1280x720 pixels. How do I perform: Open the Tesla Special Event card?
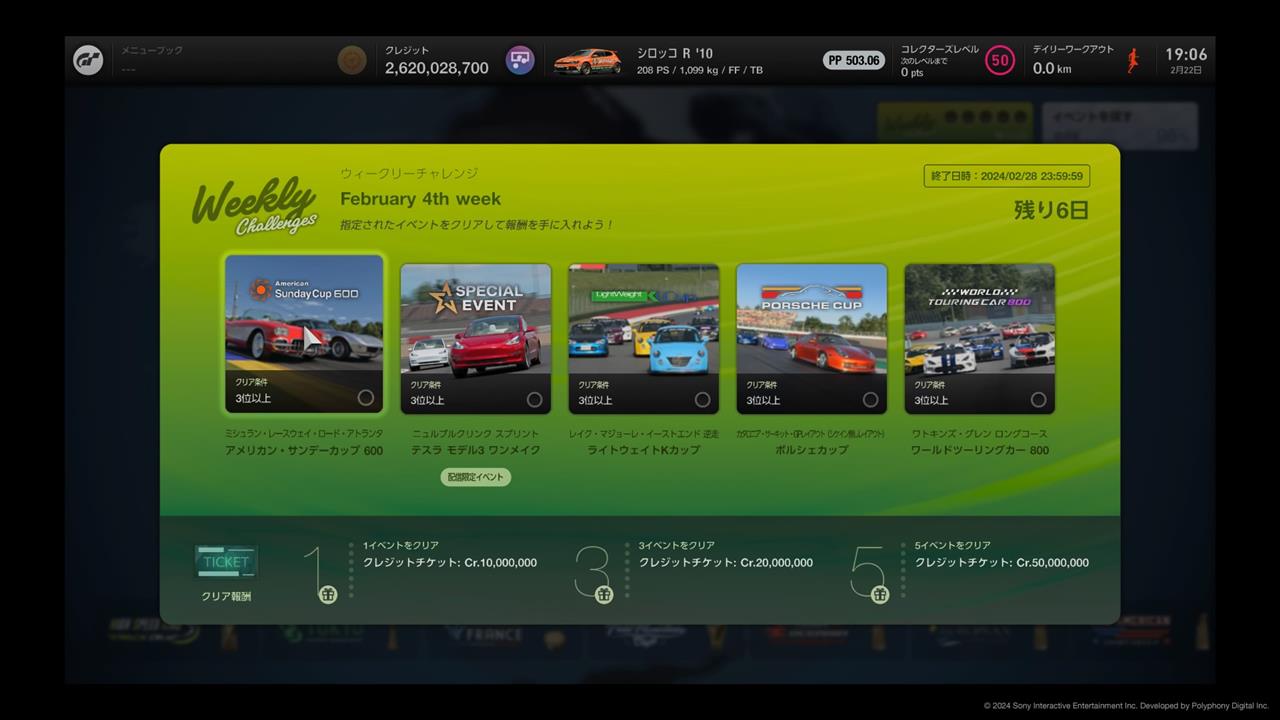[x=476, y=338]
